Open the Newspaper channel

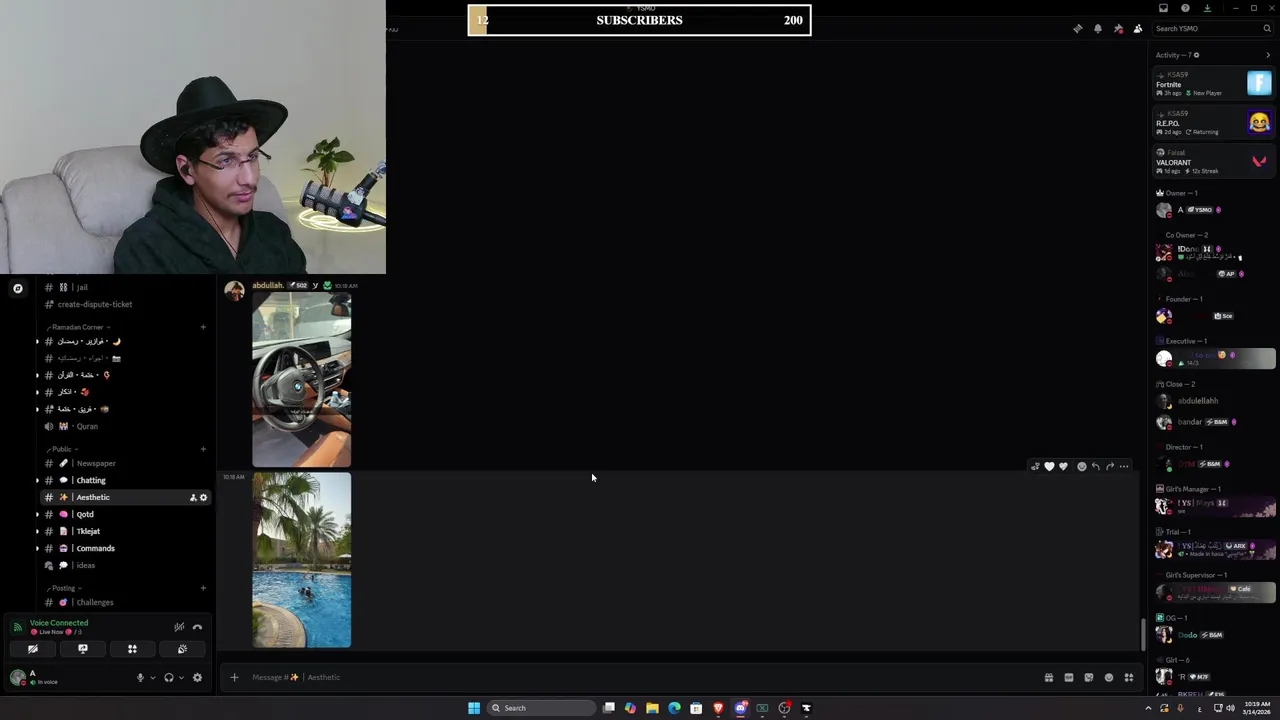point(124,463)
